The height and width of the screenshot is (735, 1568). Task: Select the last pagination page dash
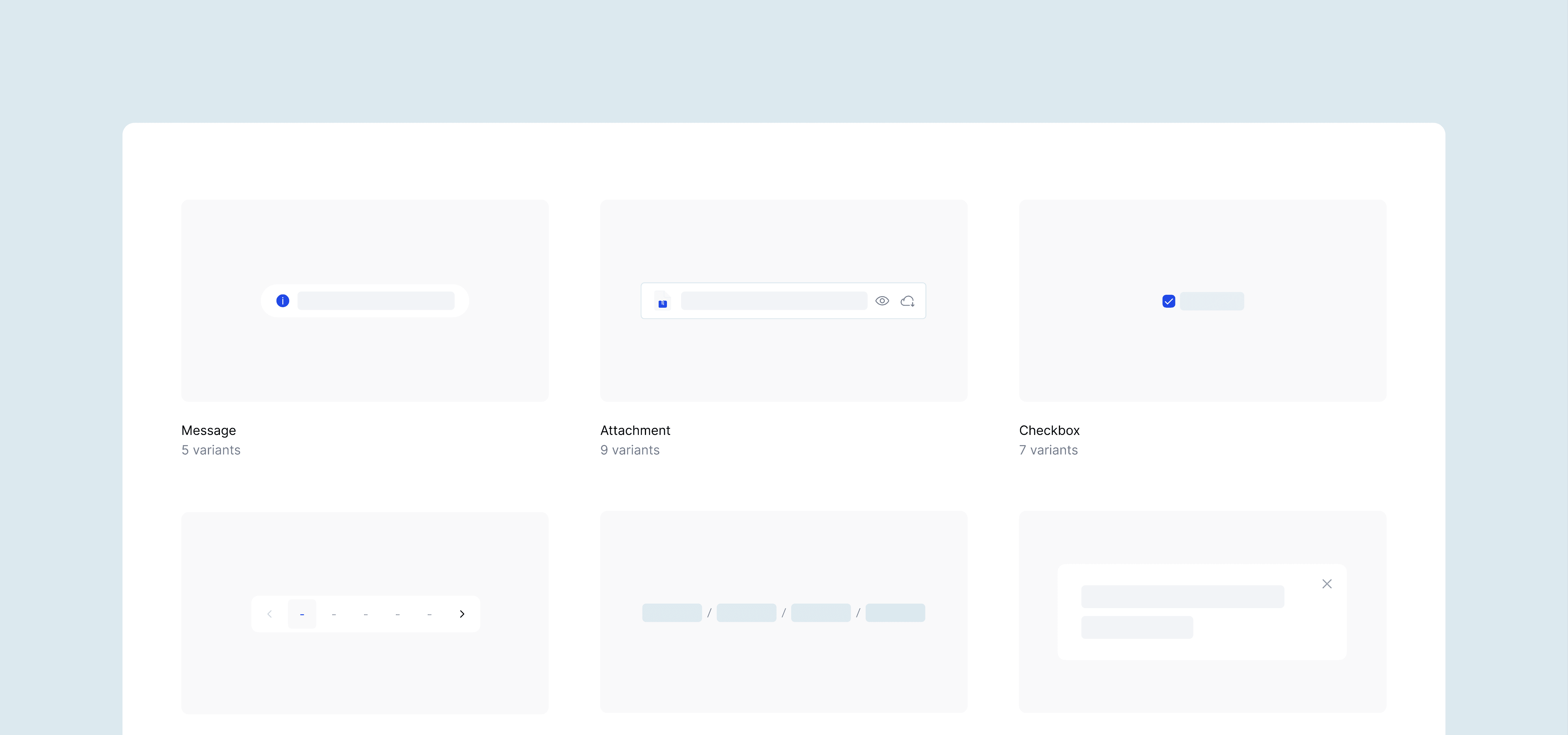click(x=429, y=614)
